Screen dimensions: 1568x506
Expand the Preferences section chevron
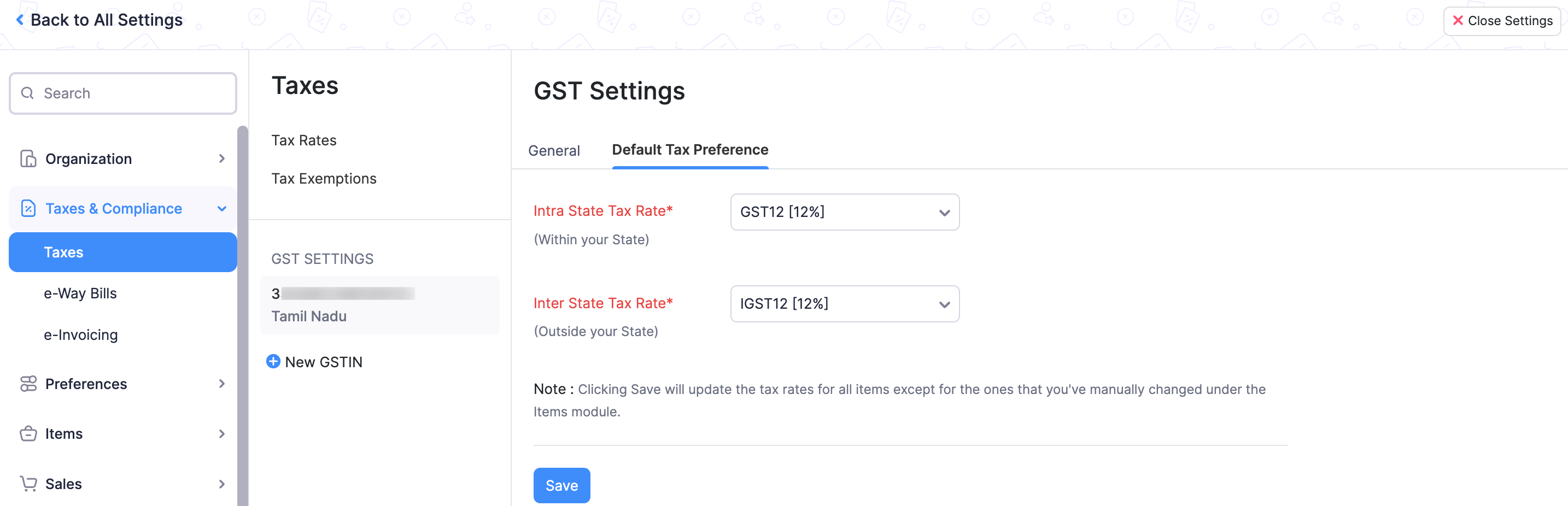click(x=221, y=384)
